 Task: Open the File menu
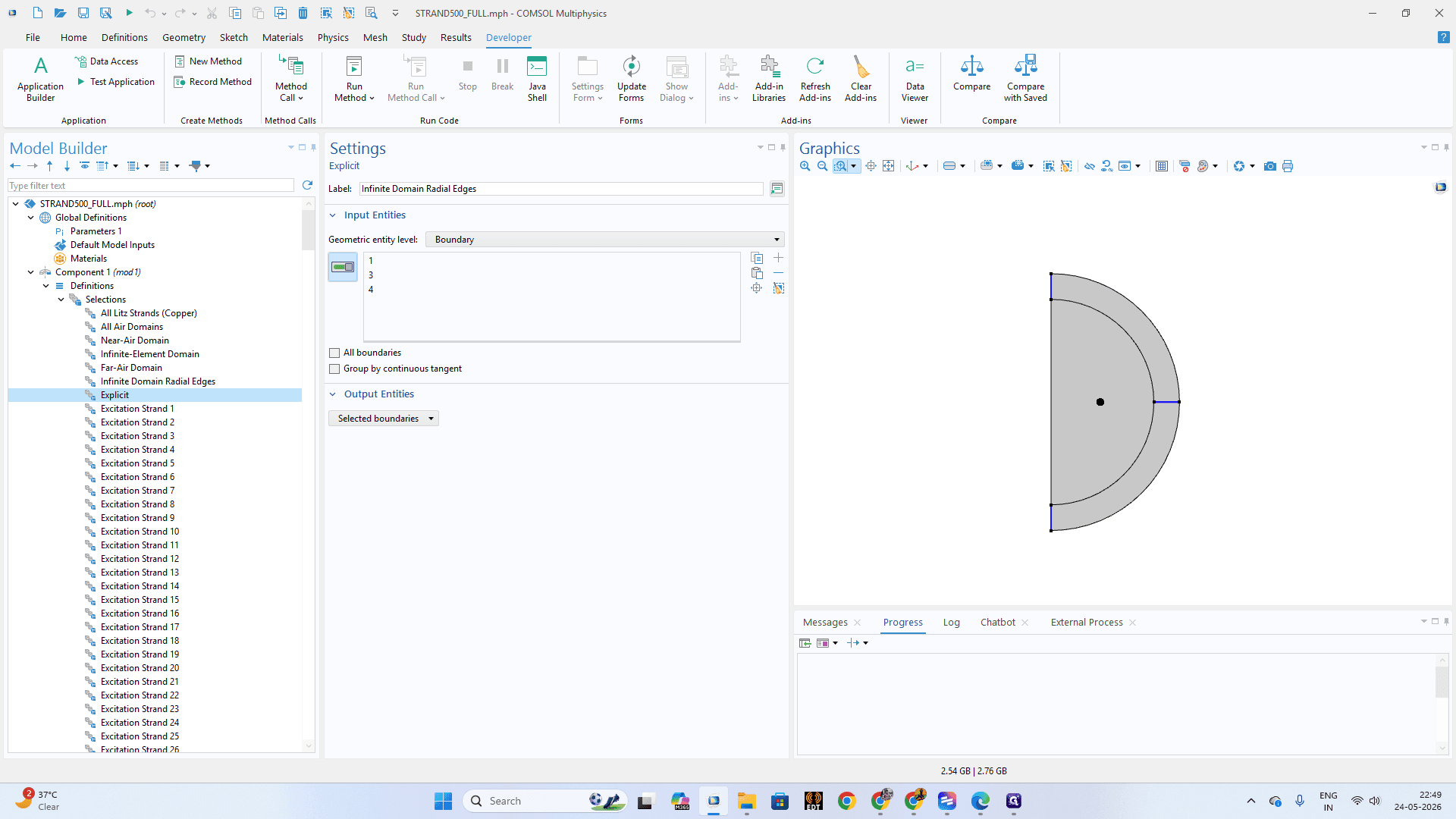click(33, 37)
